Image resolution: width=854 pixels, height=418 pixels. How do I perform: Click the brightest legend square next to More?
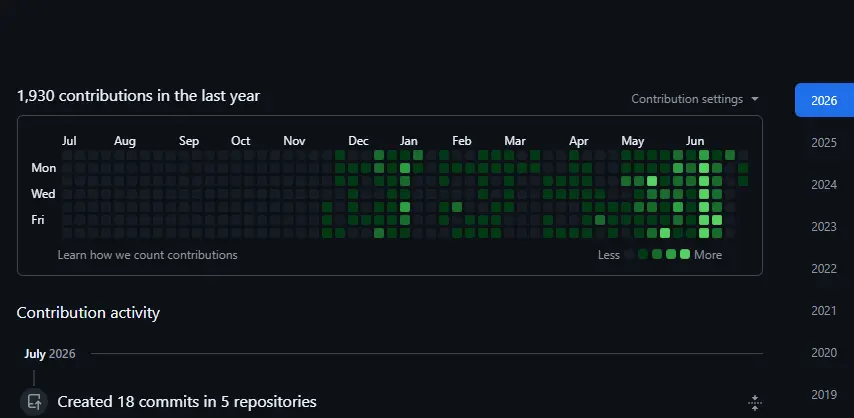(x=685, y=255)
